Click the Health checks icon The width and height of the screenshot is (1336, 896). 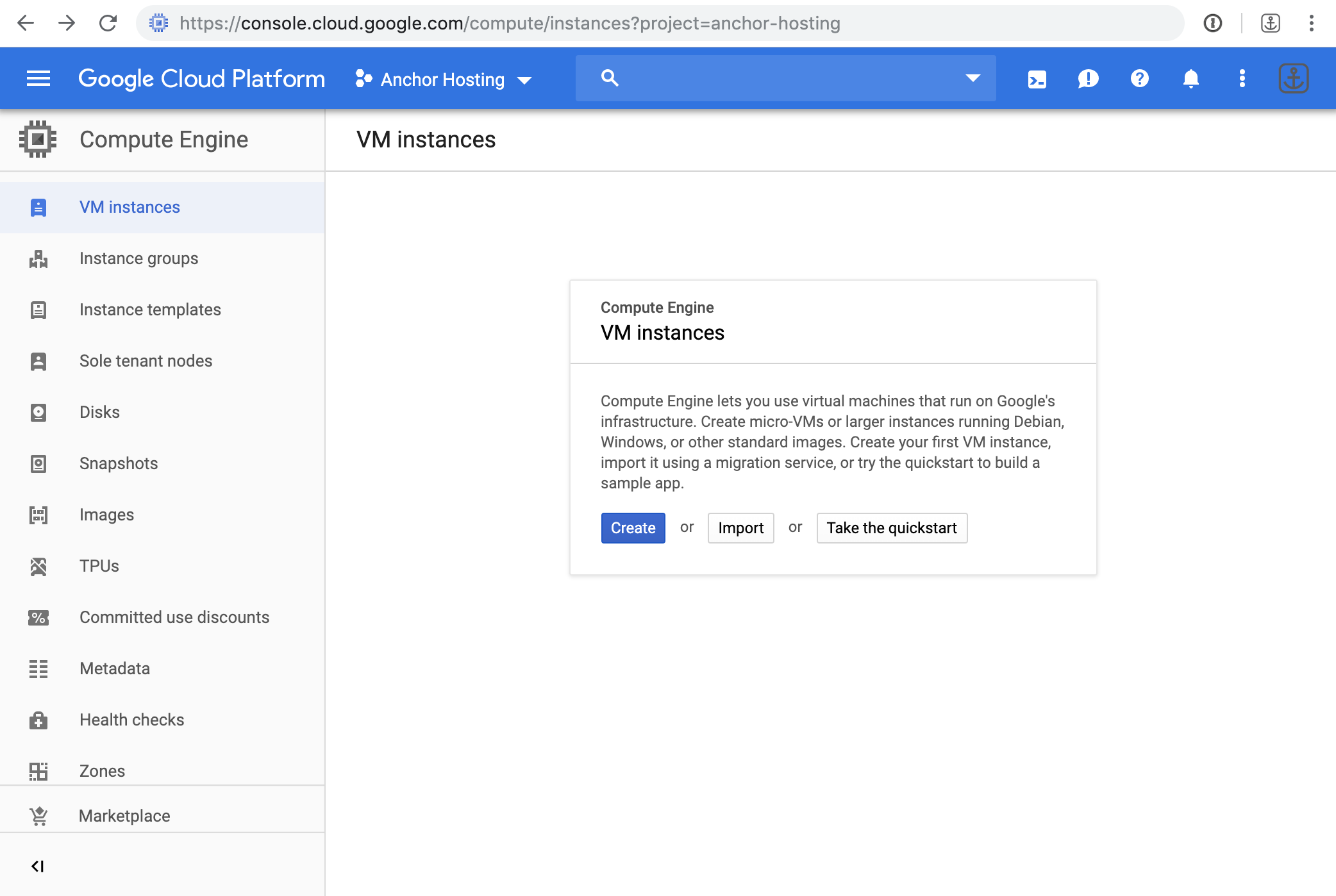pos(38,720)
